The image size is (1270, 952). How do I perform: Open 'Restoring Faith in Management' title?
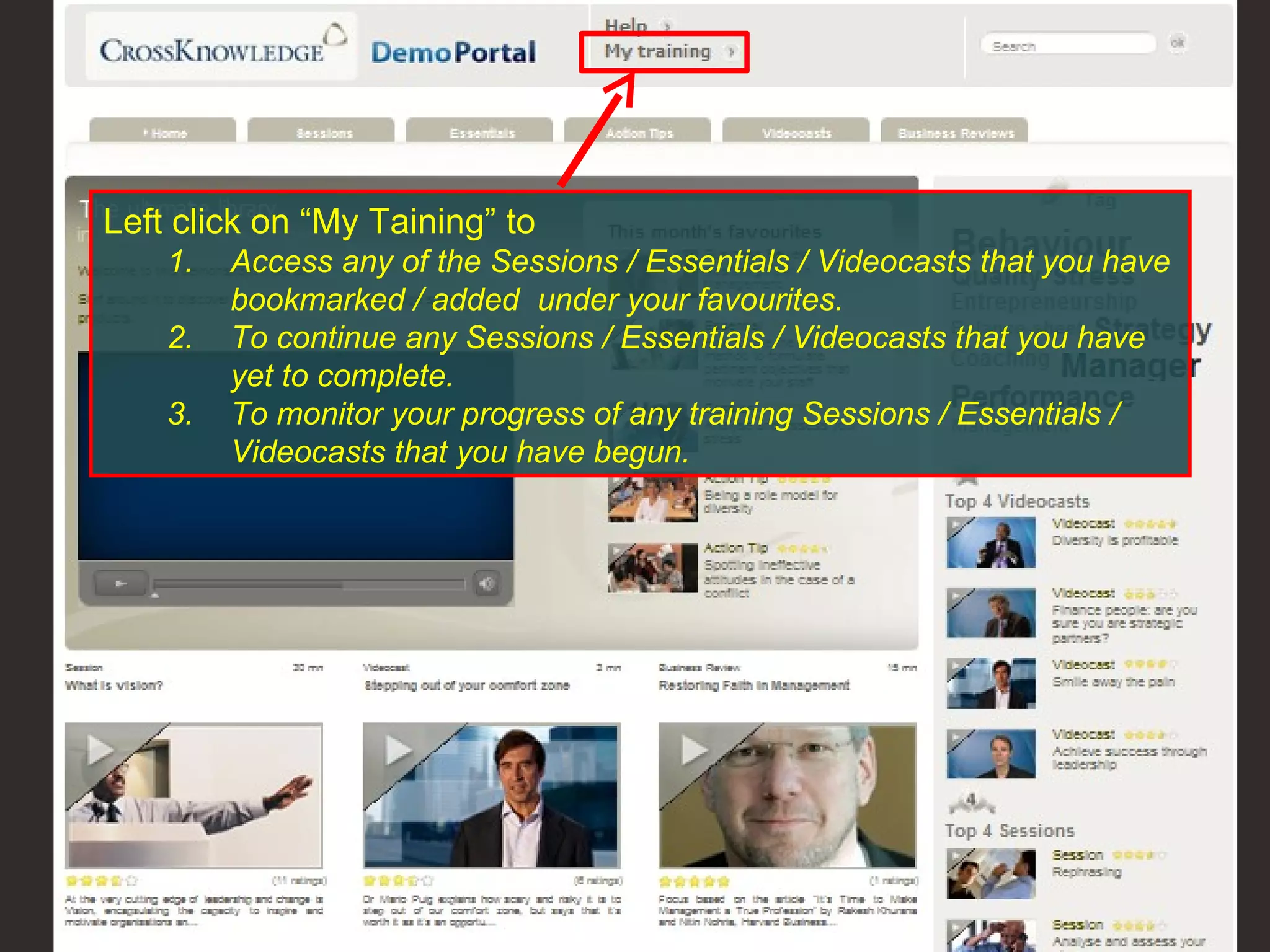point(753,685)
